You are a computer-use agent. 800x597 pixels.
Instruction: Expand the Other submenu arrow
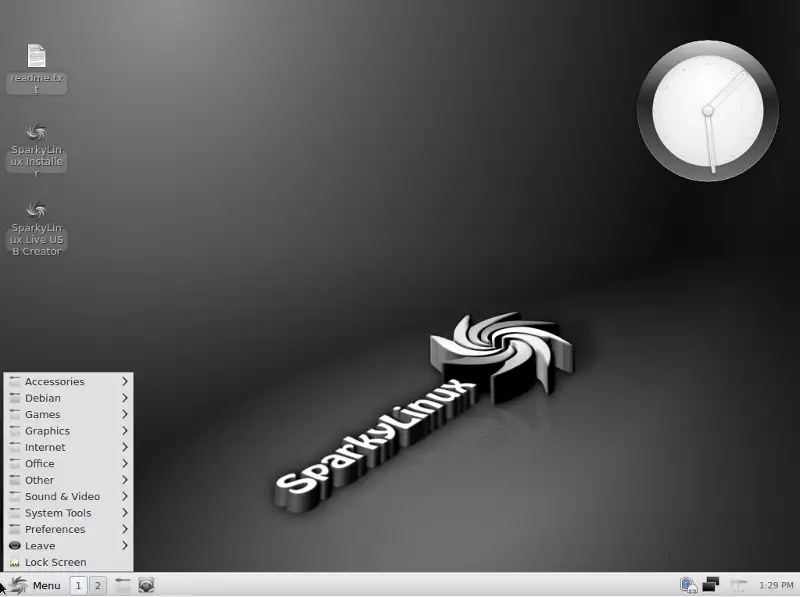[124, 480]
